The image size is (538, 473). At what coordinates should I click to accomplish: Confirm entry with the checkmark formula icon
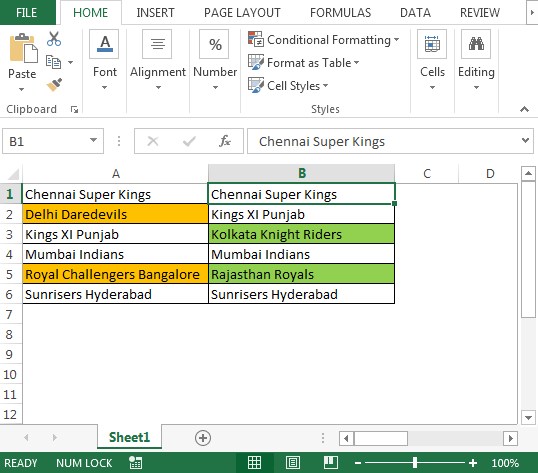coord(189,141)
